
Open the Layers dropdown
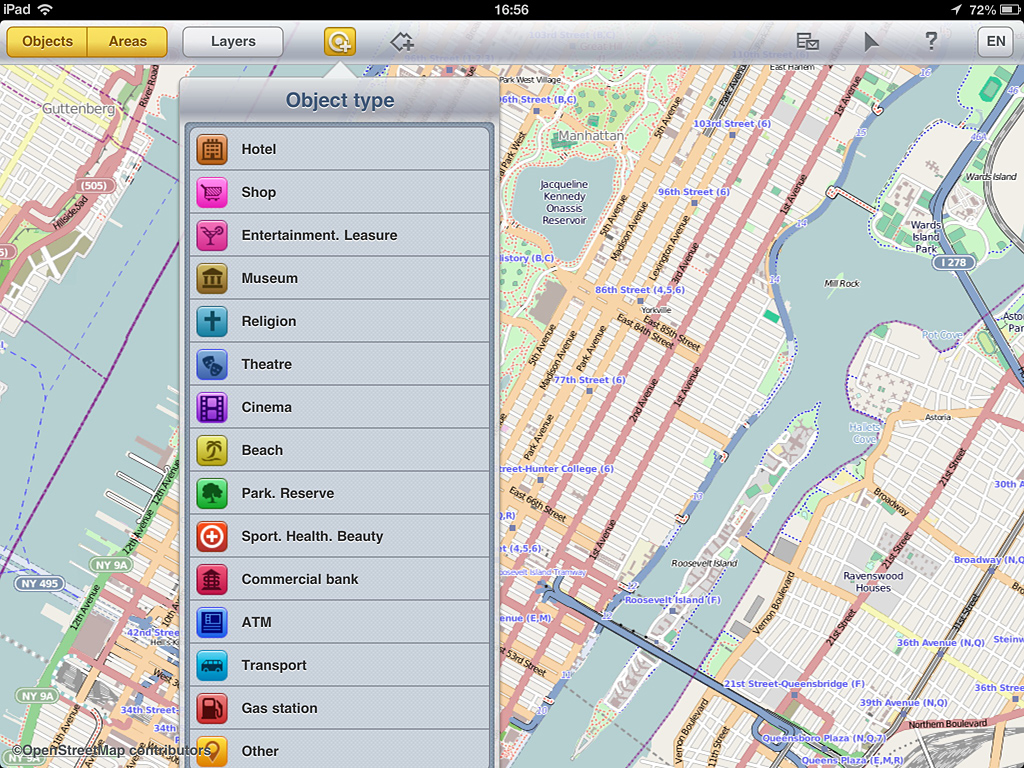point(233,42)
